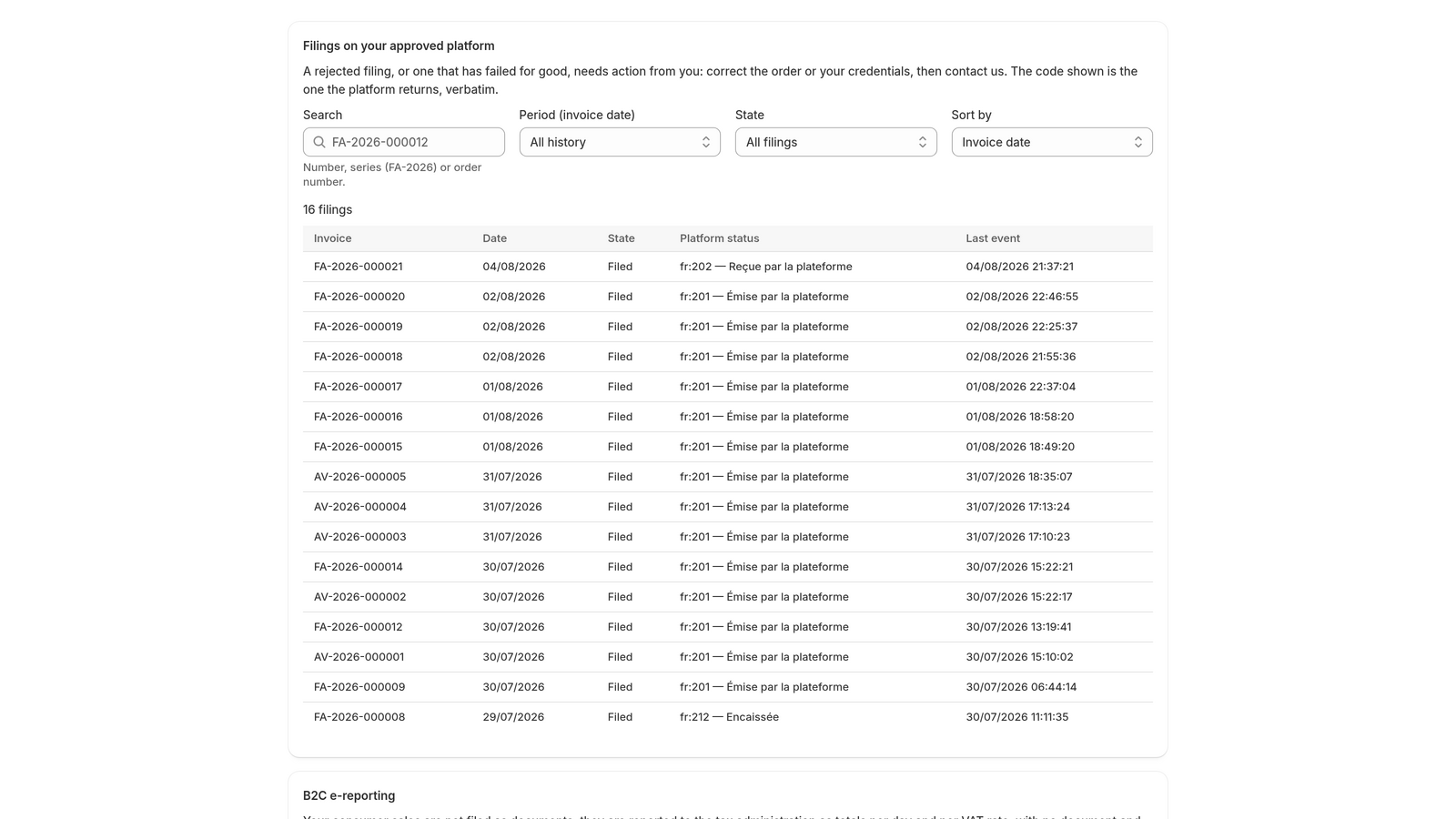Select timestamp 30/07/2026 15:22:21
This screenshot has height=819, width=1456.
tap(1019, 567)
